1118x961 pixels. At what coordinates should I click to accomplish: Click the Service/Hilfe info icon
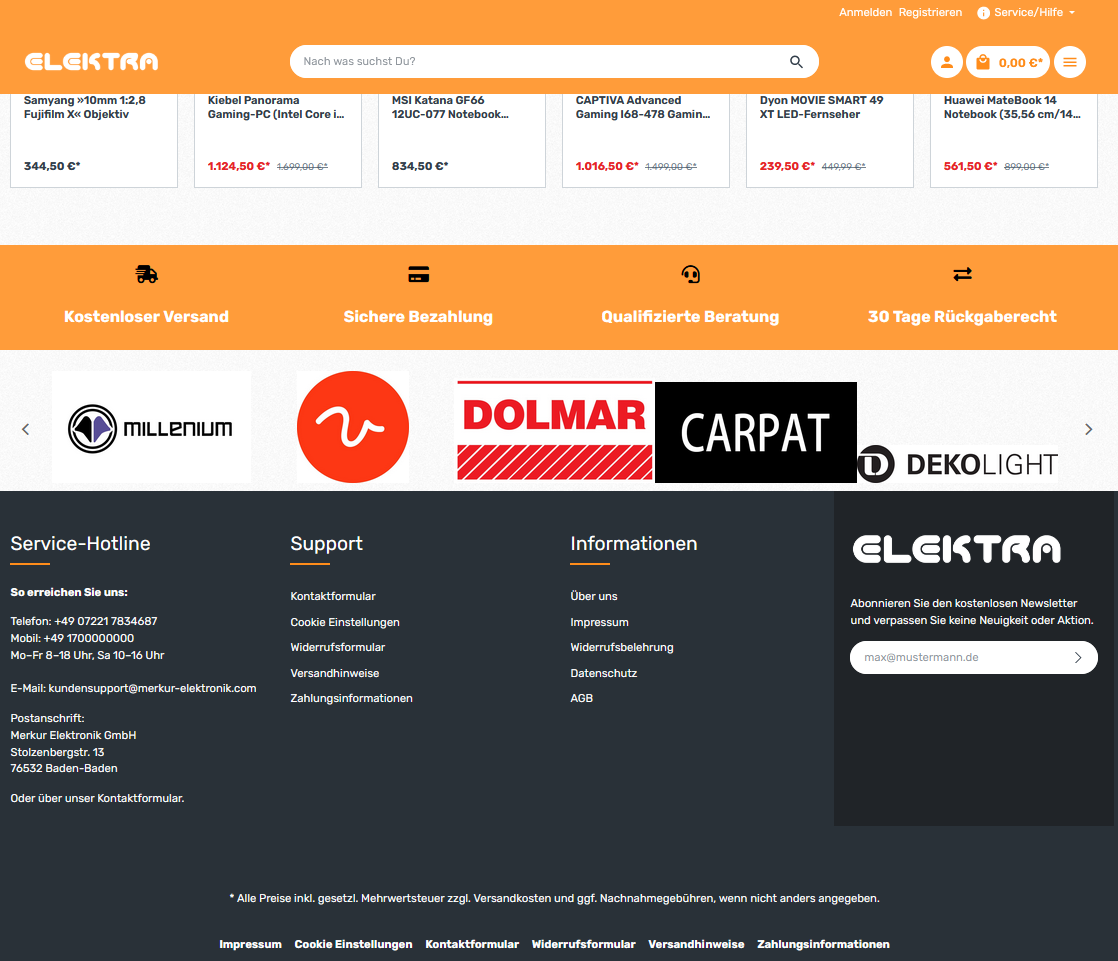click(983, 13)
